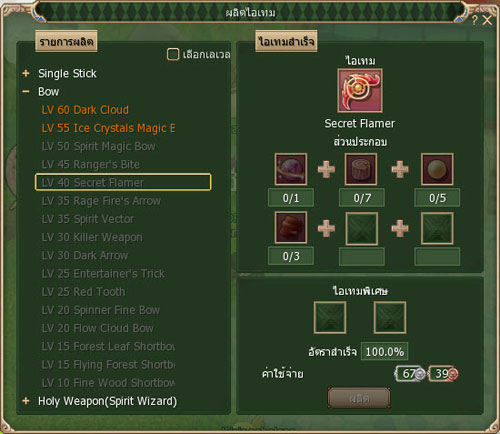Image resolution: width=500 pixels, height=434 pixels.
Task: Select LV 55 Ice Crystals Magic recipe
Action: tap(108, 128)
